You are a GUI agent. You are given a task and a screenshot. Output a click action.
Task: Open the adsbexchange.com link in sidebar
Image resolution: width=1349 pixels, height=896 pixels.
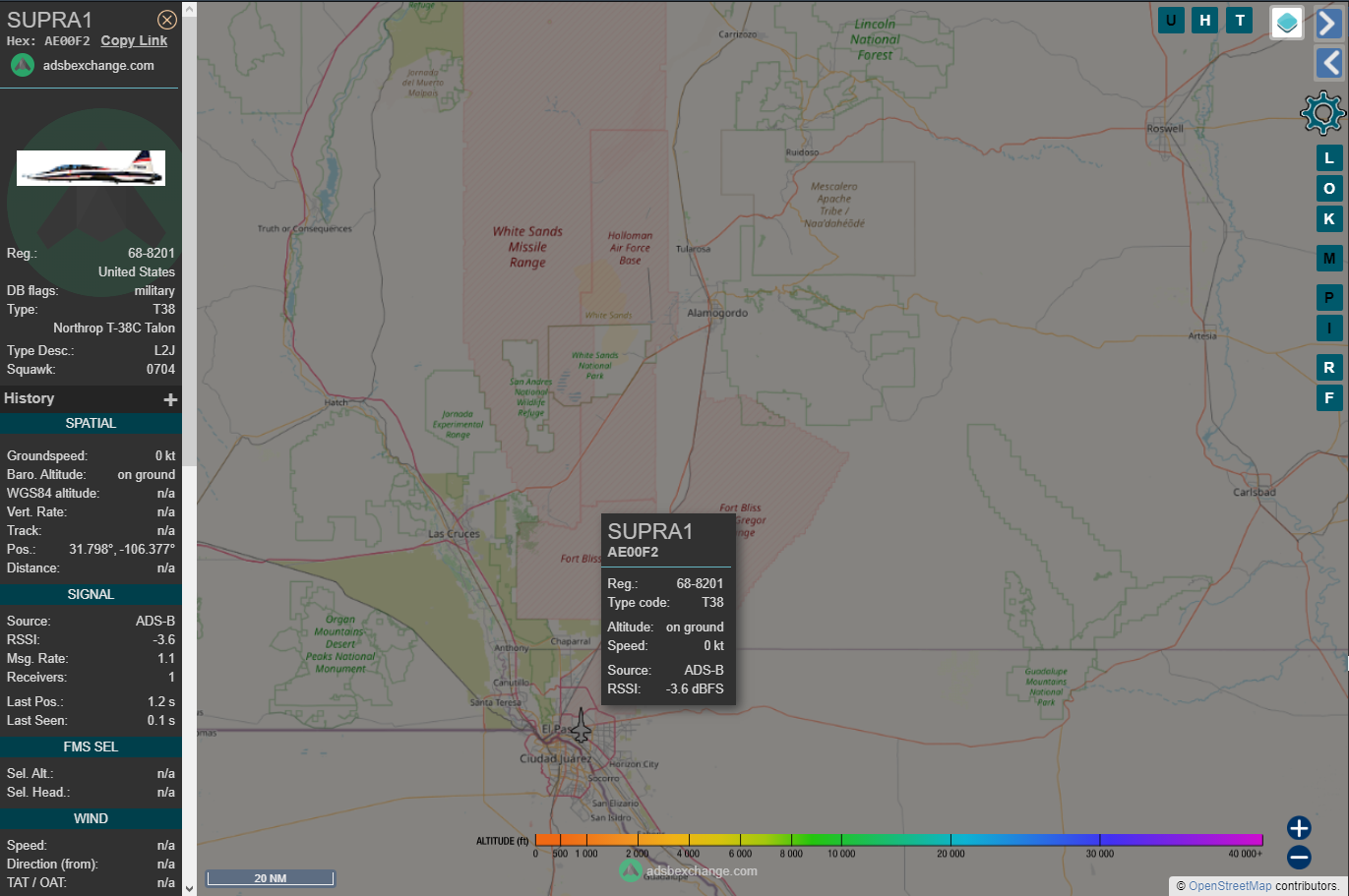[98, 66]
